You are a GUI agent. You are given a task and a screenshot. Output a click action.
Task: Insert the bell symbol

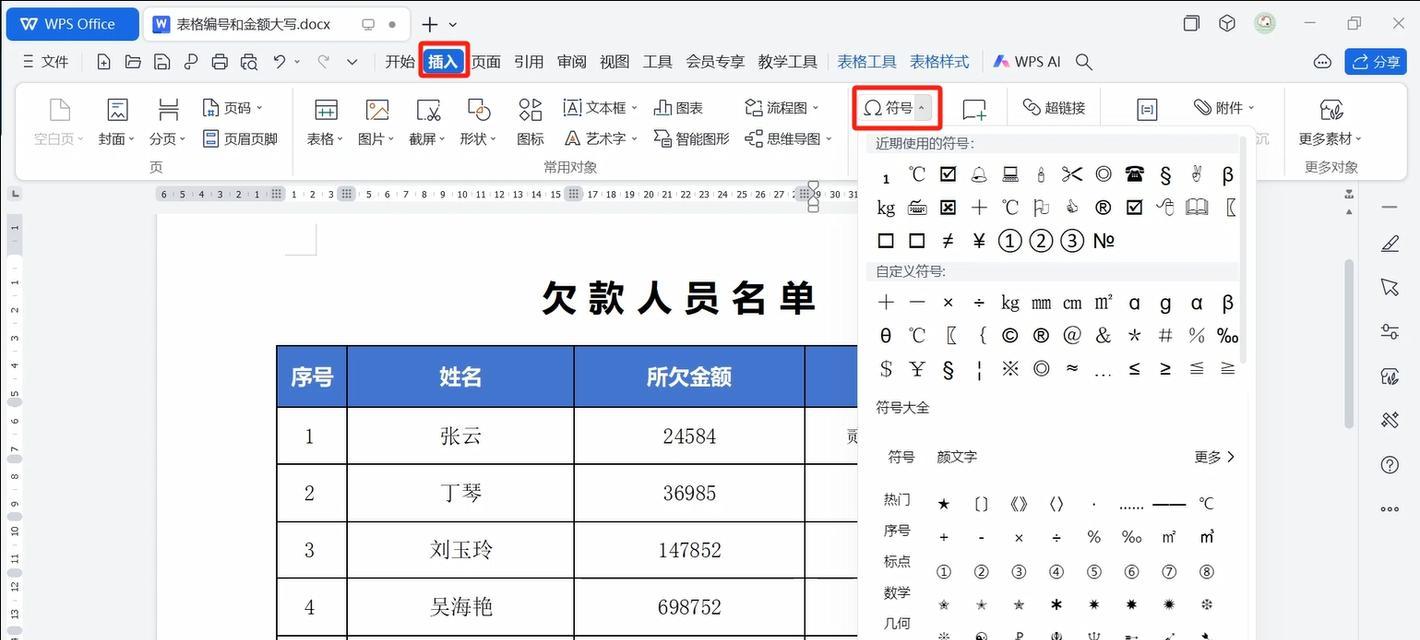(x=979, y=175)
